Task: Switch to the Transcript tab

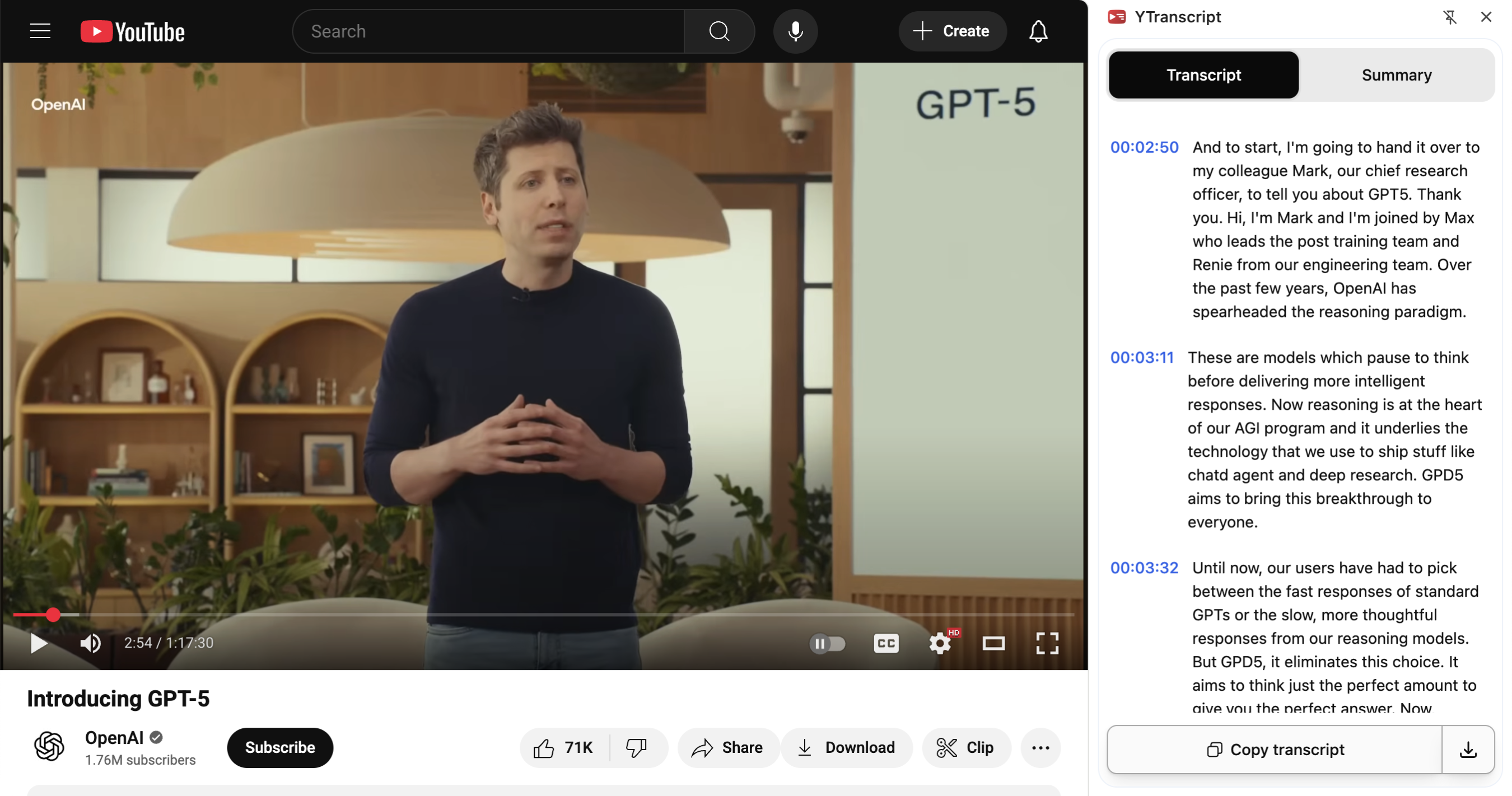Action: pyautogui.click(x=1203, y=74)
